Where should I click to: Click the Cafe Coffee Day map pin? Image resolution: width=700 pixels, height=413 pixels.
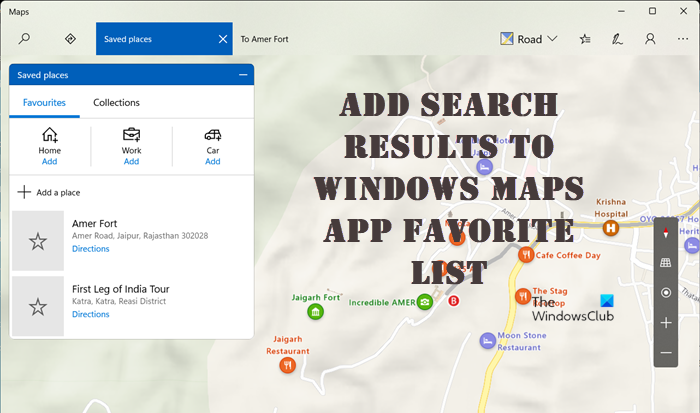click(526, 255)
